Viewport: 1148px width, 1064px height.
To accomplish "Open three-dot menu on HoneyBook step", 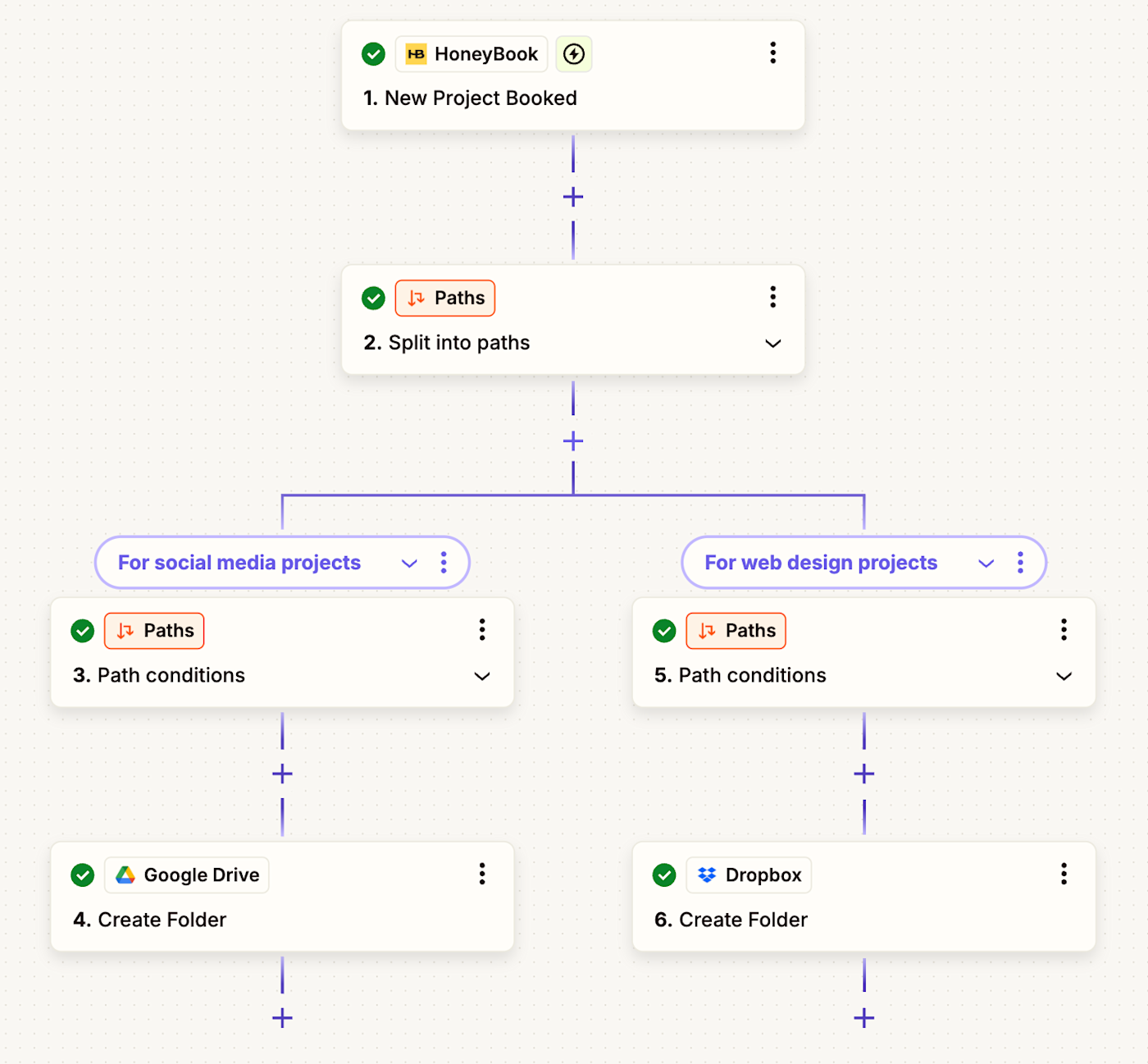I will tap(772, 53).
